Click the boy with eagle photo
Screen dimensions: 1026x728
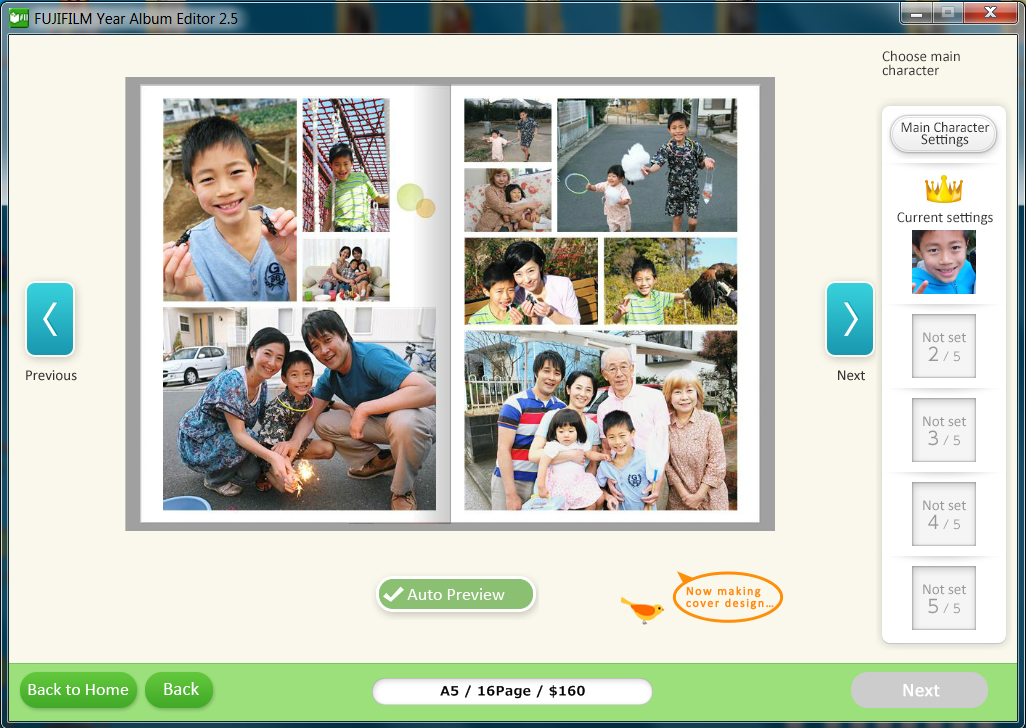click(x=670, y=281)
